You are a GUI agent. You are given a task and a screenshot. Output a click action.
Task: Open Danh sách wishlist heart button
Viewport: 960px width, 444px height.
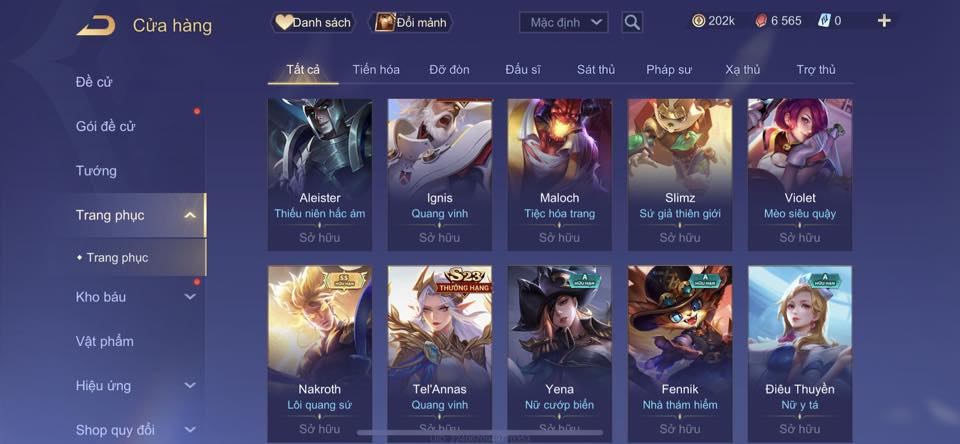point(313,23)
